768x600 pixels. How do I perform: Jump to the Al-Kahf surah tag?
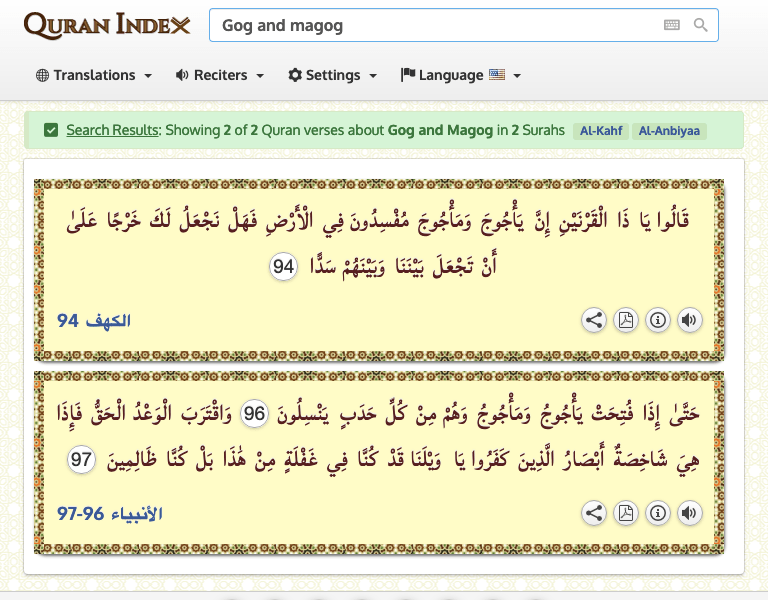[601, 131]
